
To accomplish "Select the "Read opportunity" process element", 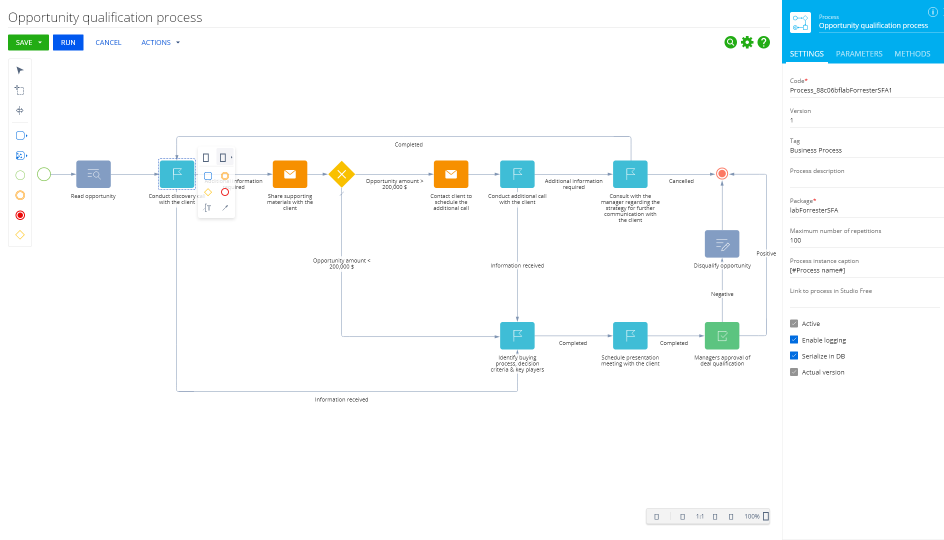I will pyautogui.click(x=93, y=174).
